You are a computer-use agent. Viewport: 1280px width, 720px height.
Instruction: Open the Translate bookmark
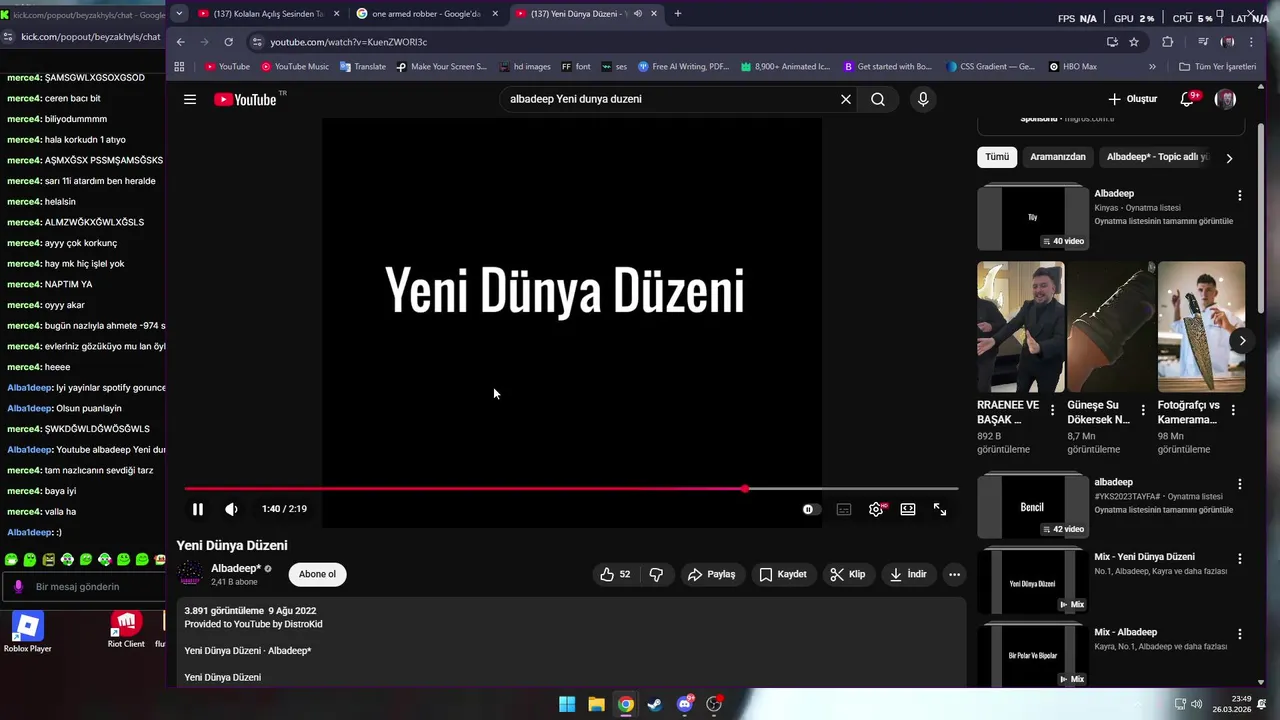point(363,67)
